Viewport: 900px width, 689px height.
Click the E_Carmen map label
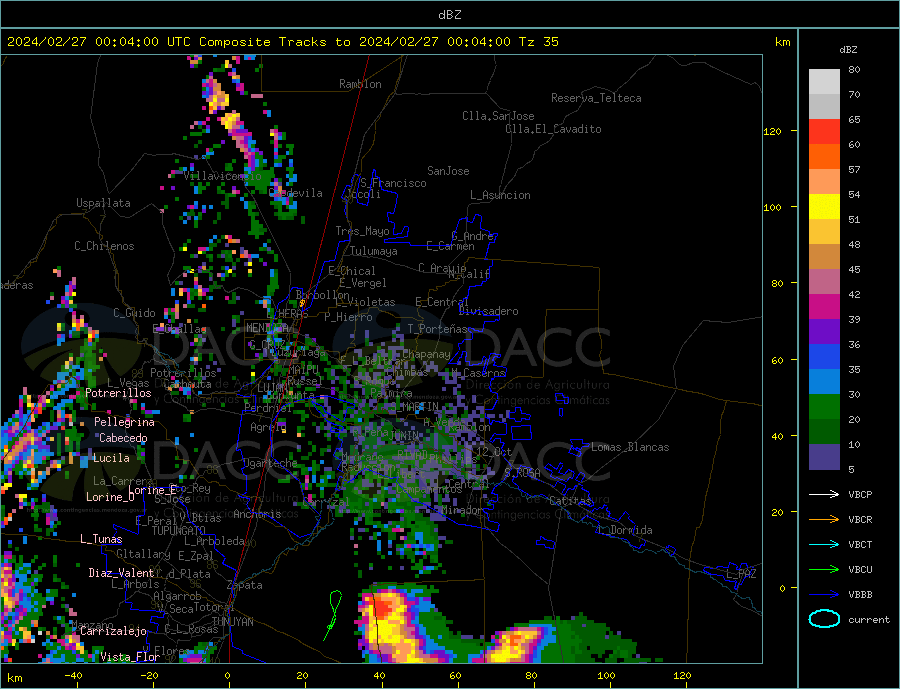click(x=450, y=246)
